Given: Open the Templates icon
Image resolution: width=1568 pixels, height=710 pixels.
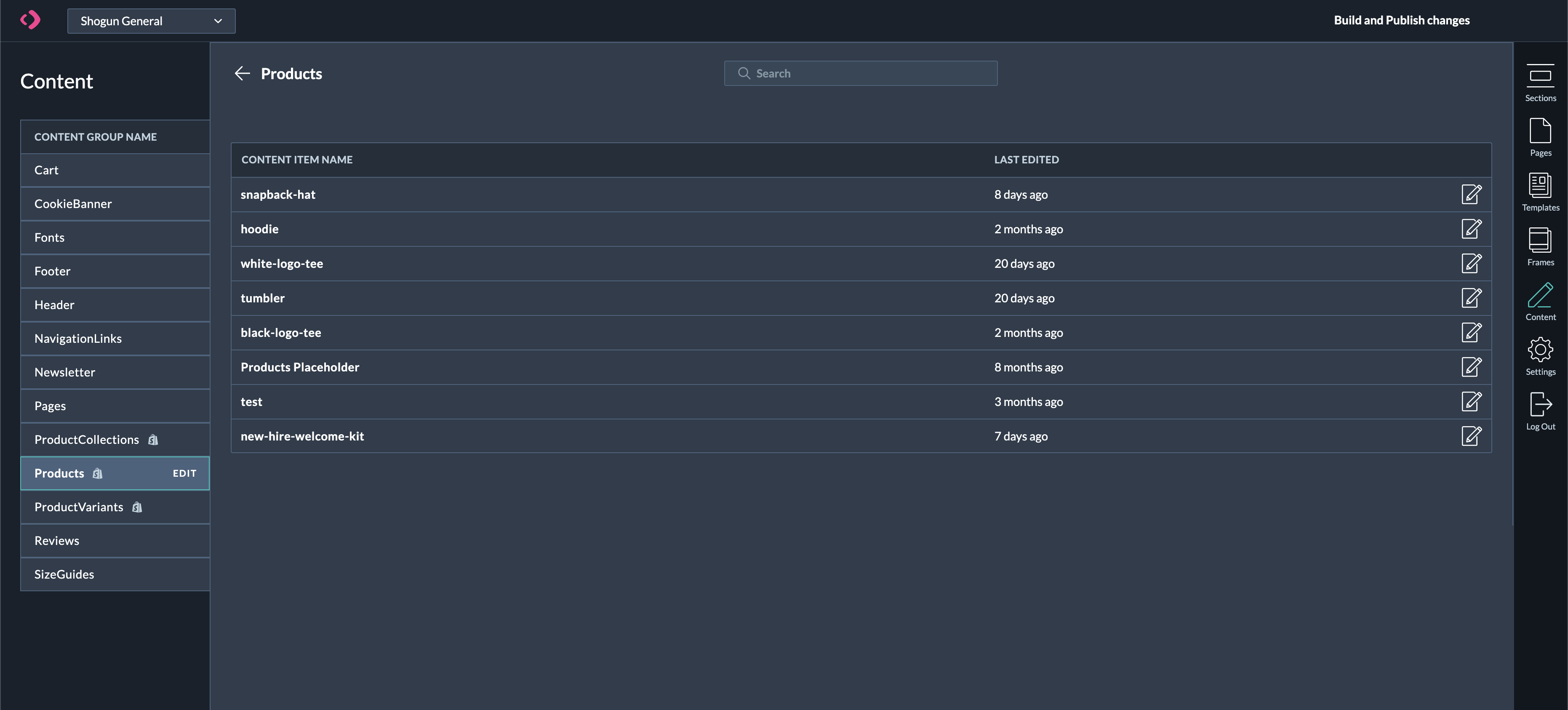Looking at the screenshot, I should pyautogui.click(x=1540, y=186).
